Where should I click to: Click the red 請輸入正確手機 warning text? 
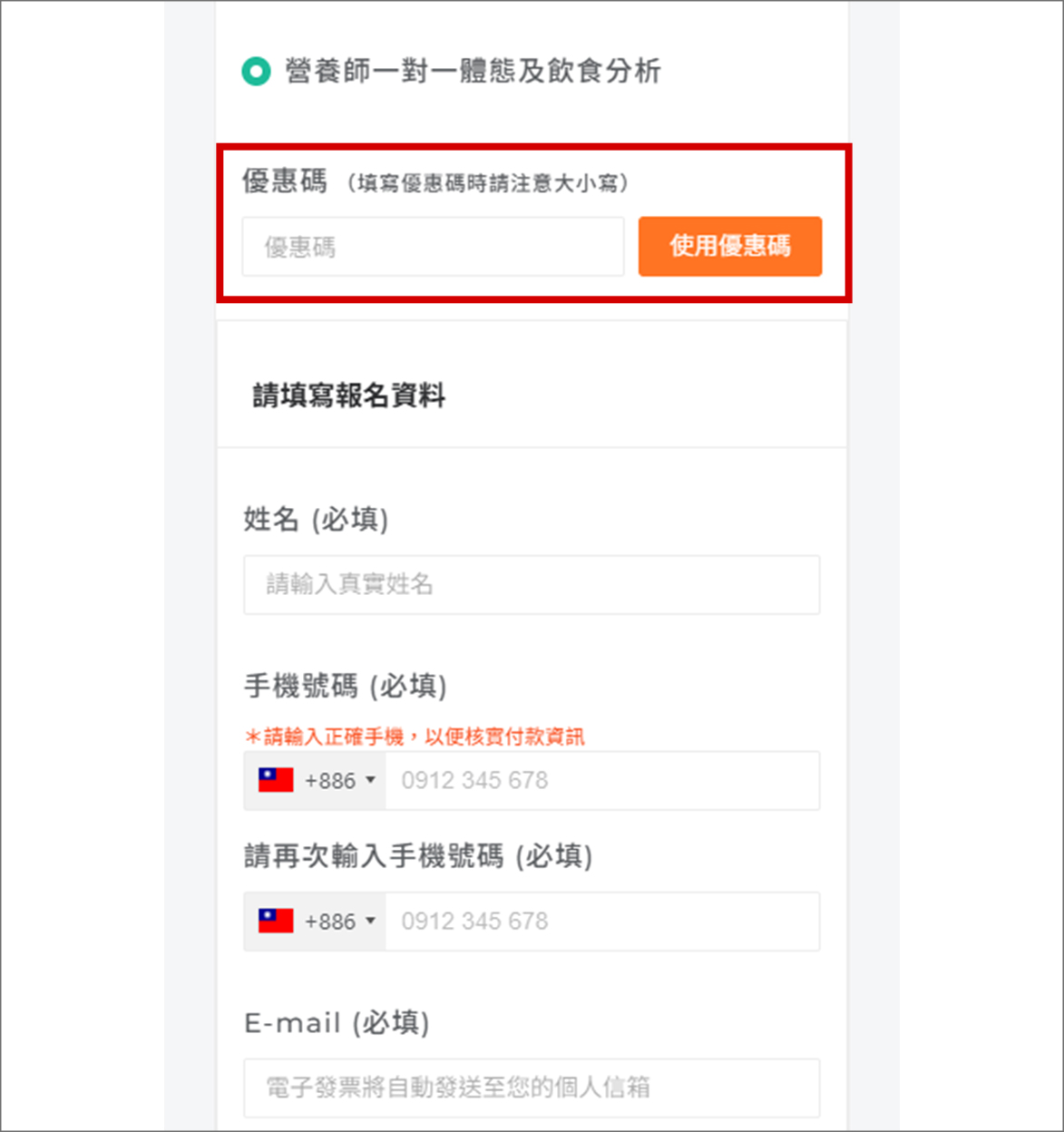415,737
